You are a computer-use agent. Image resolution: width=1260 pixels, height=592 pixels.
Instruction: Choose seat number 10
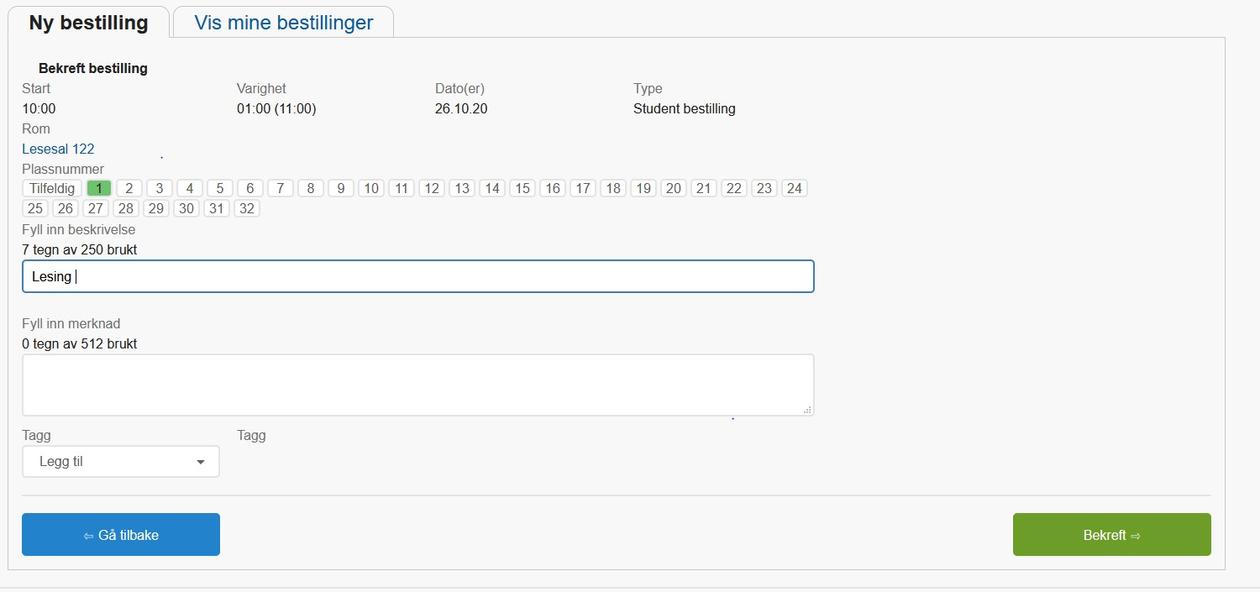(371, 188)
